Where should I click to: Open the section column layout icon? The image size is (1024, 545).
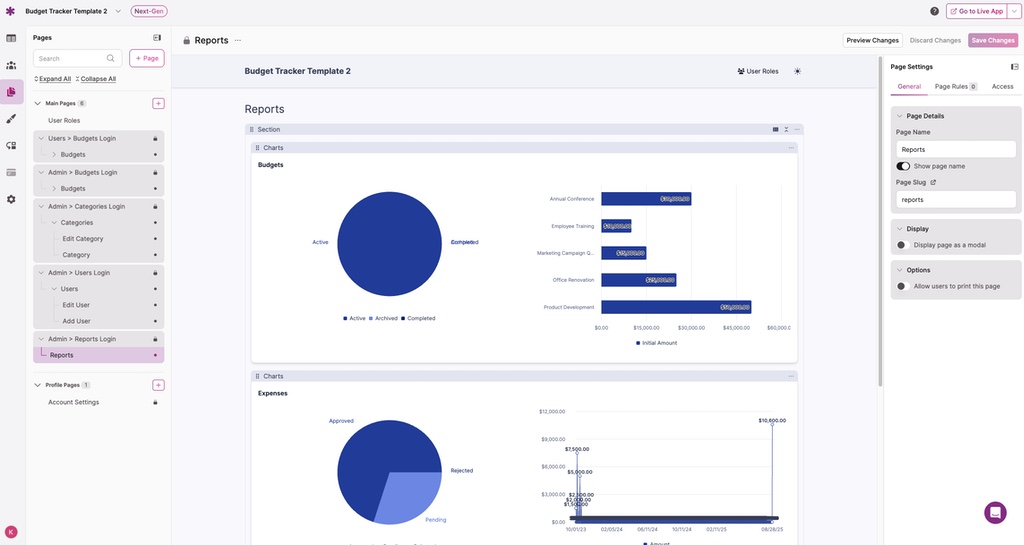pos(775,130)
